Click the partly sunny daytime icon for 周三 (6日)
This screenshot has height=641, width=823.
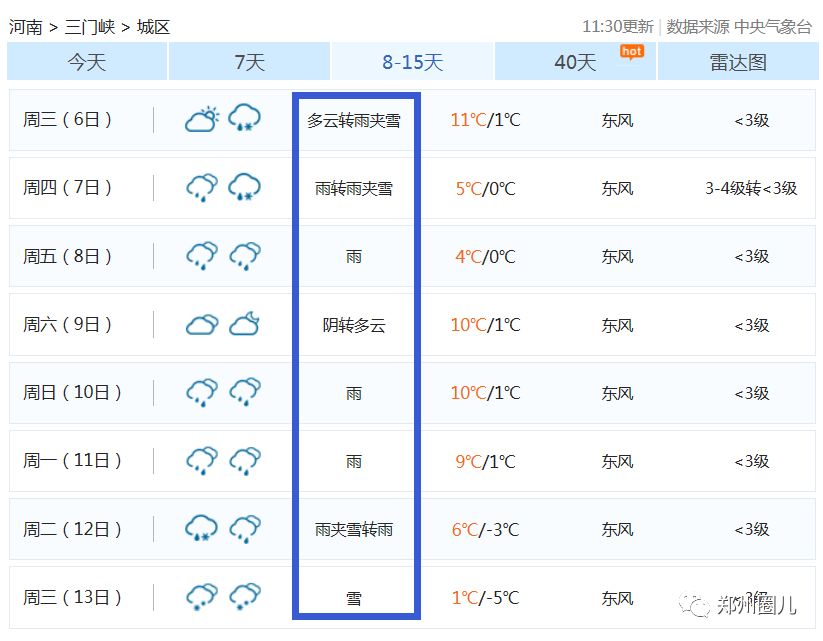(202, 120)
